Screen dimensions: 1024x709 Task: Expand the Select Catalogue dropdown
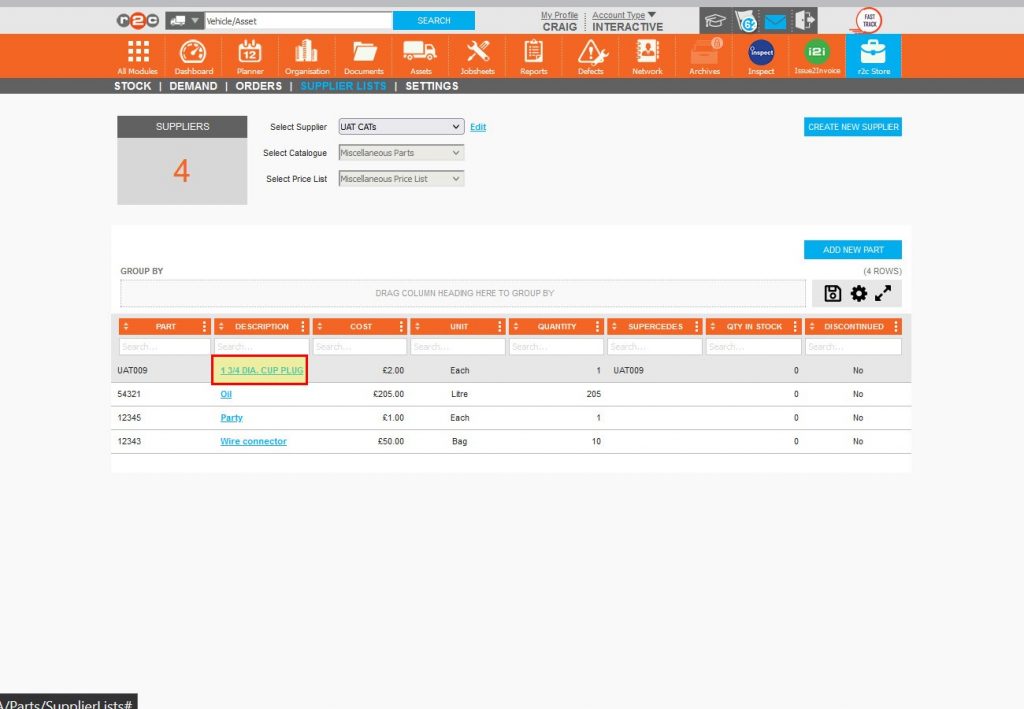[400, 152]
